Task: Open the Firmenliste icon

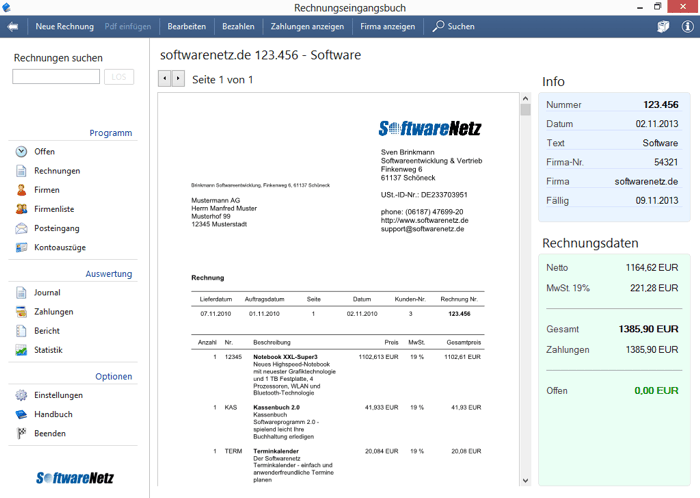Action: pyautogui.click(x=21, y=209)
